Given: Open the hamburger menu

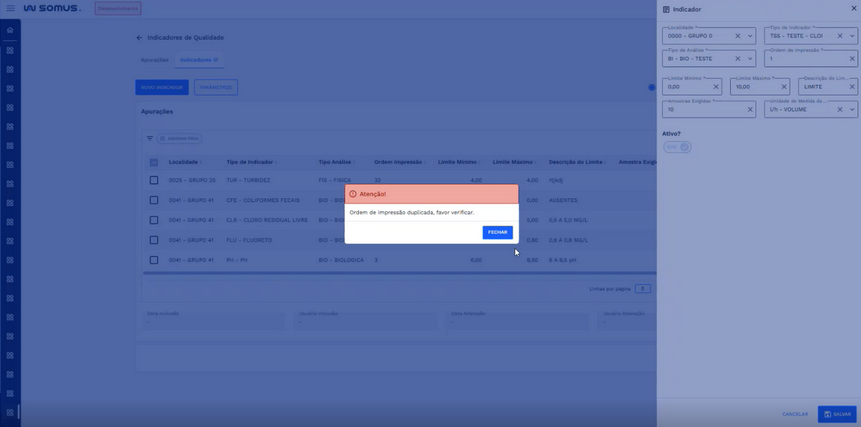Looking at the screenshot, I should (10, 8).
